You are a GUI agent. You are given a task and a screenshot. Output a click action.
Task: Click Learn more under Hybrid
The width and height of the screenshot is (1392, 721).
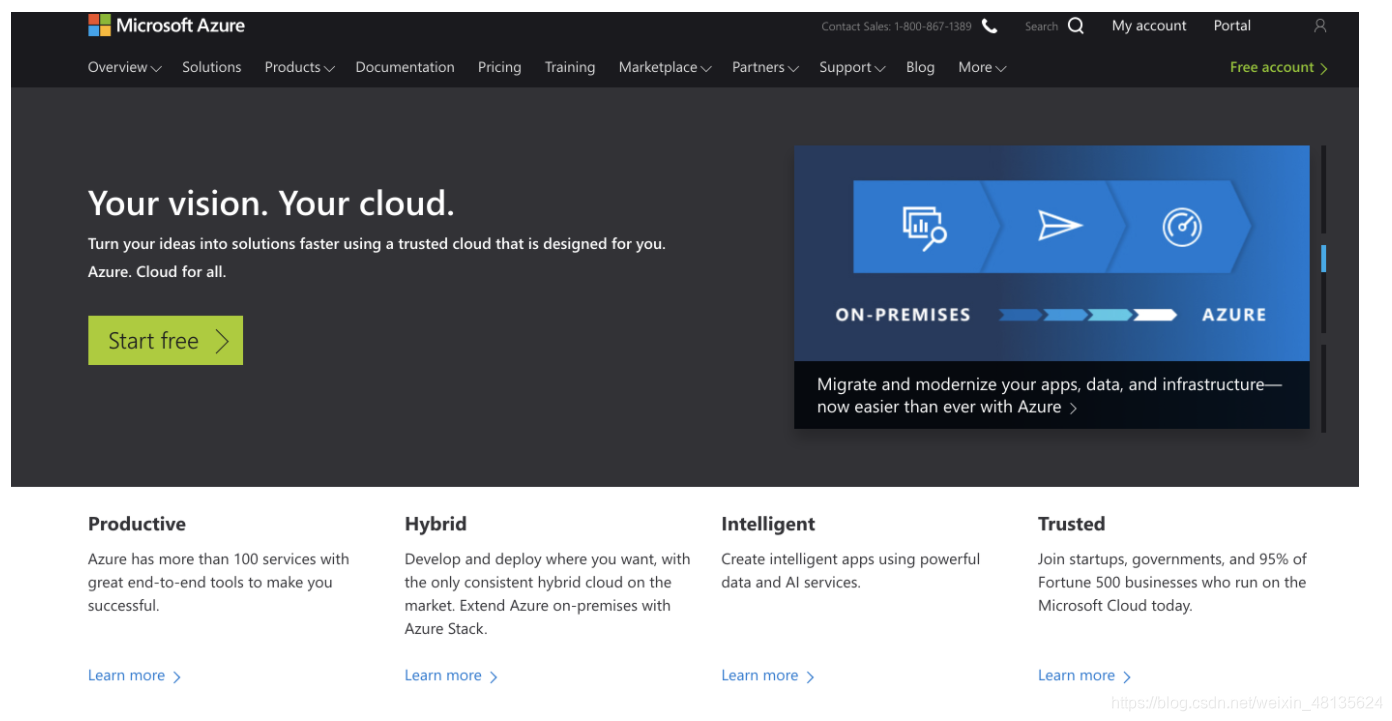tap(451, 676)
